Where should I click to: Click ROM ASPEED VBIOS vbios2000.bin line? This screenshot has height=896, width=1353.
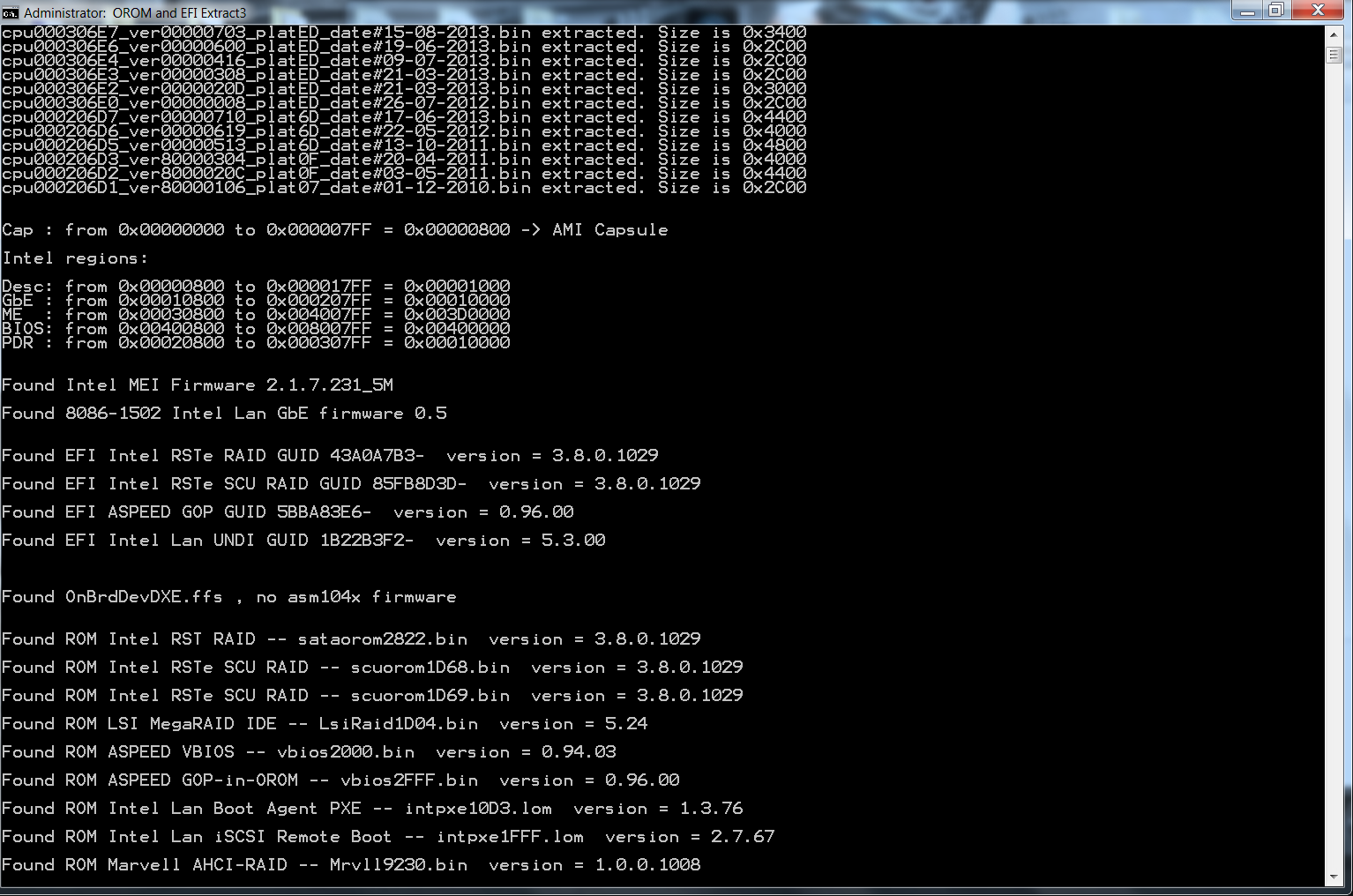point(309,752)
